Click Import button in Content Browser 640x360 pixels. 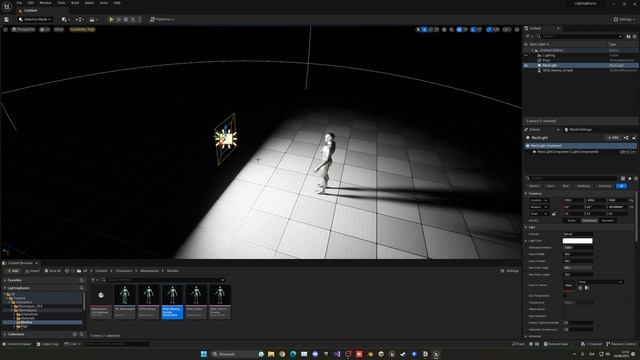[x=32, y=271]
